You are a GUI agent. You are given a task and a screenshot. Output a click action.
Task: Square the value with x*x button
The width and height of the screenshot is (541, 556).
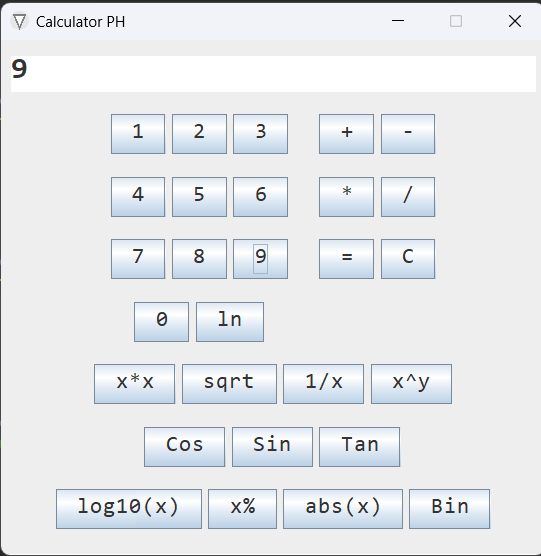point(134,384)
